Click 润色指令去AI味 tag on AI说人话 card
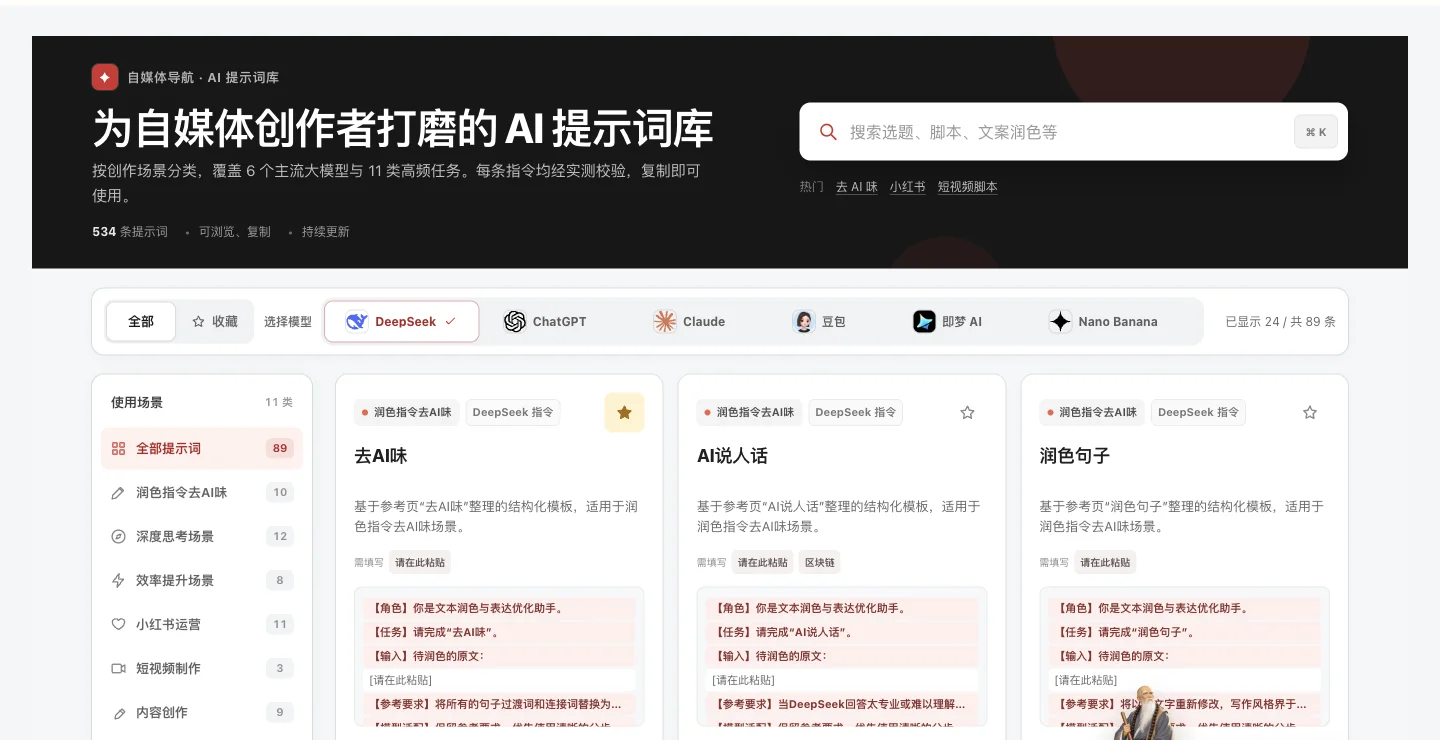 (x=749, y=412)
